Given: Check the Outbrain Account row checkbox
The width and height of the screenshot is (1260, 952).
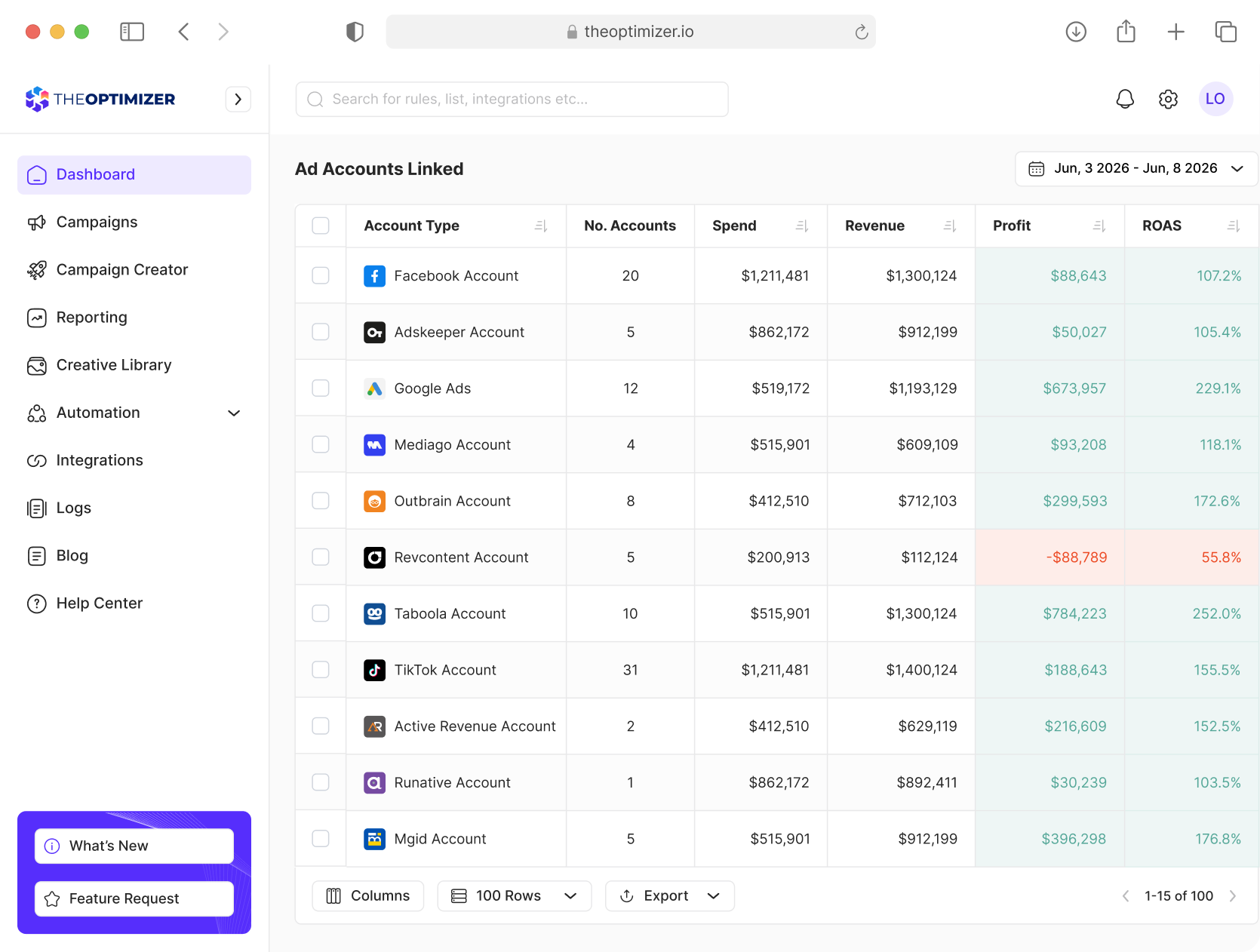Looking at the screenshot, I should [x=321, y=501].
